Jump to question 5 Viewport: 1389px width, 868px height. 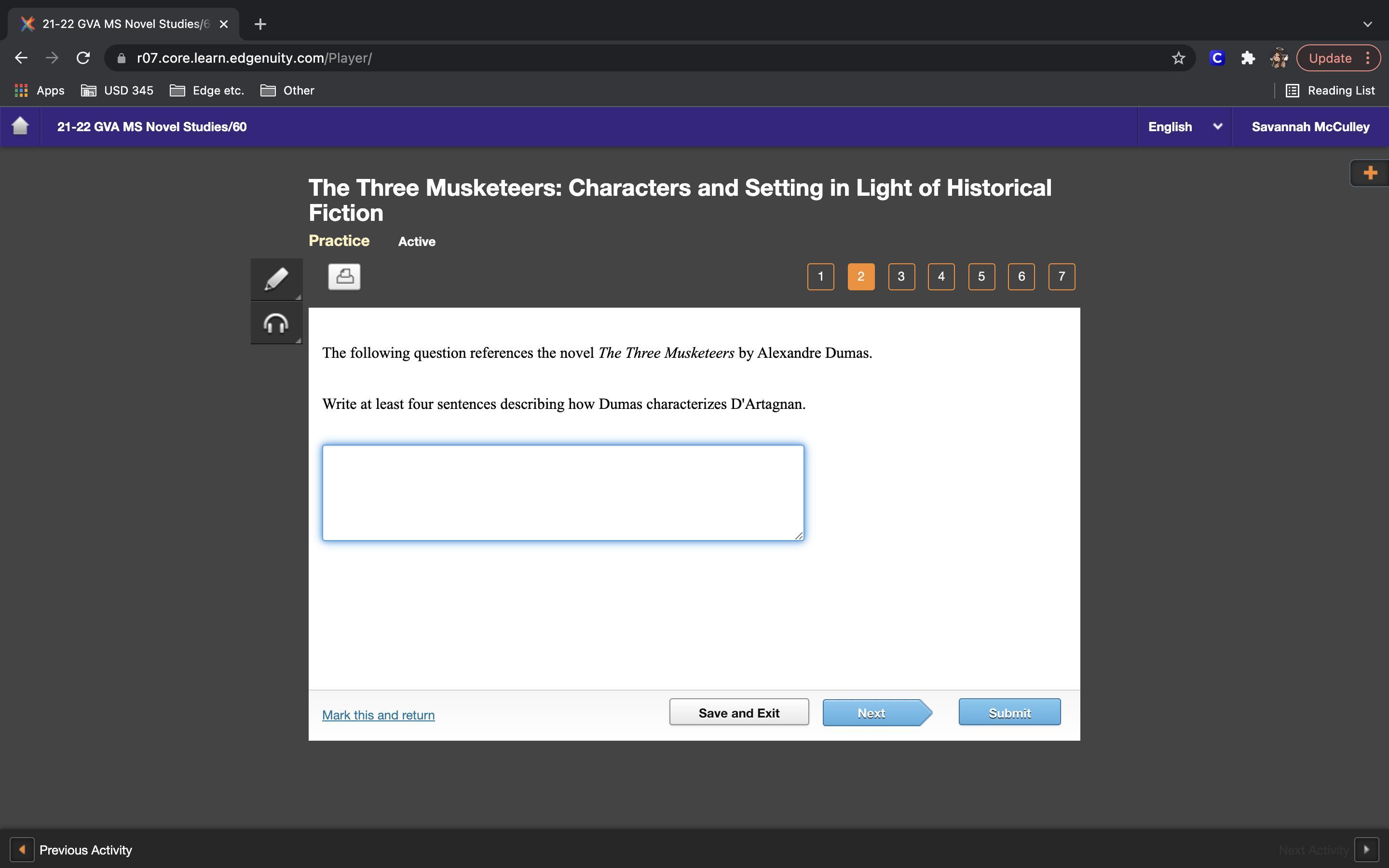[981, 277]
